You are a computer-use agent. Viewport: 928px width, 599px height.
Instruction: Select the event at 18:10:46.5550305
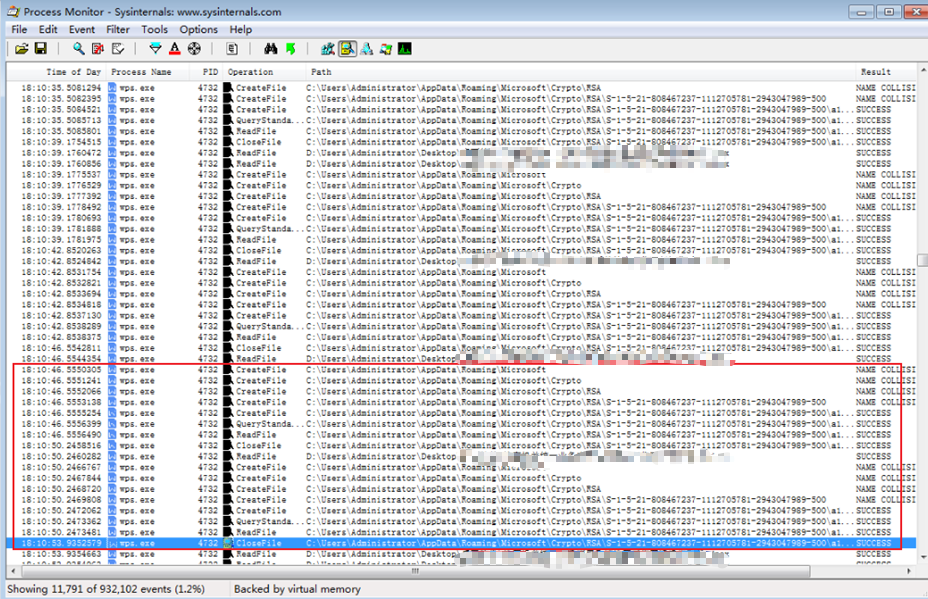pos(462,370)
